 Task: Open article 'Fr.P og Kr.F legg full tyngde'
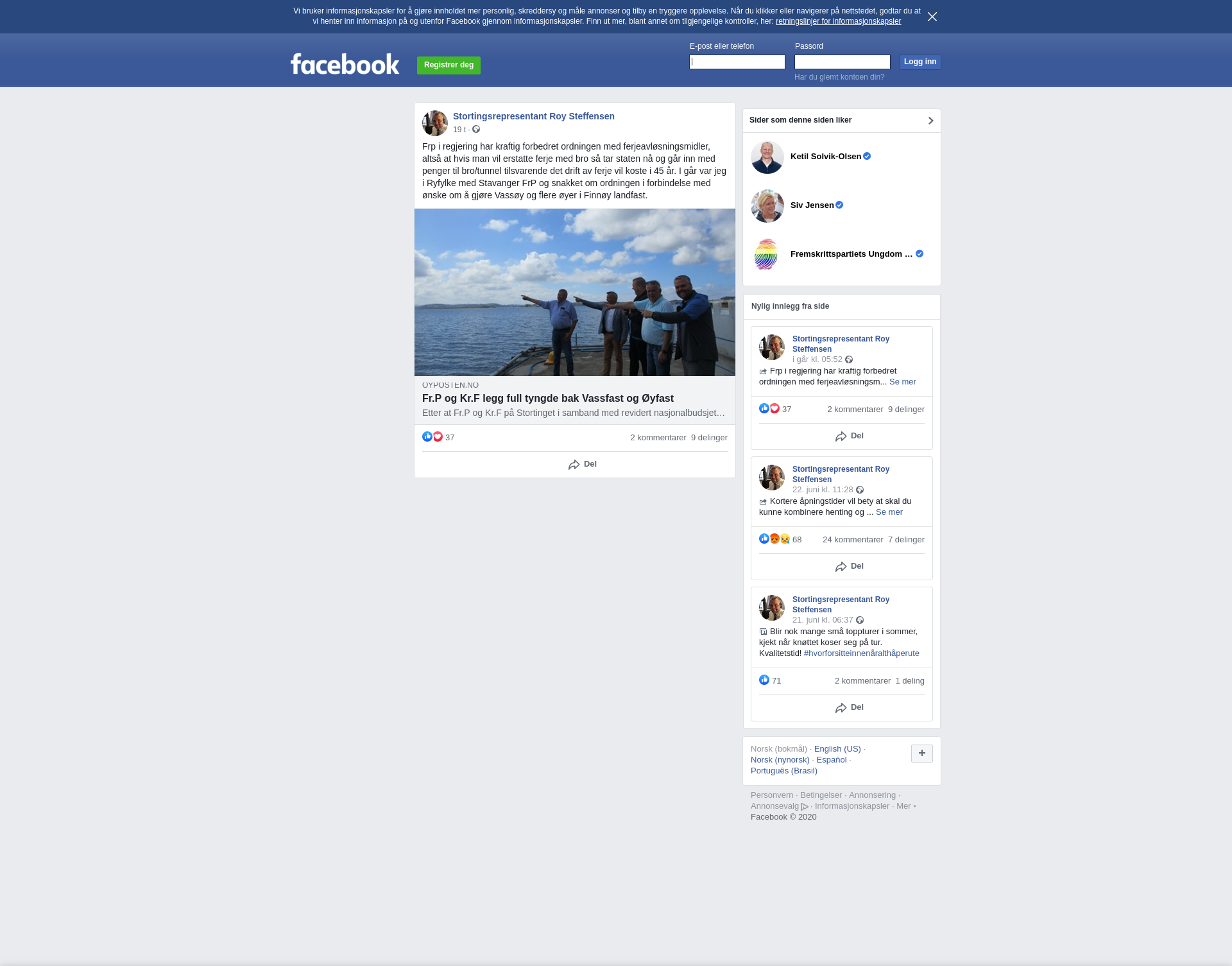(548, 399)
